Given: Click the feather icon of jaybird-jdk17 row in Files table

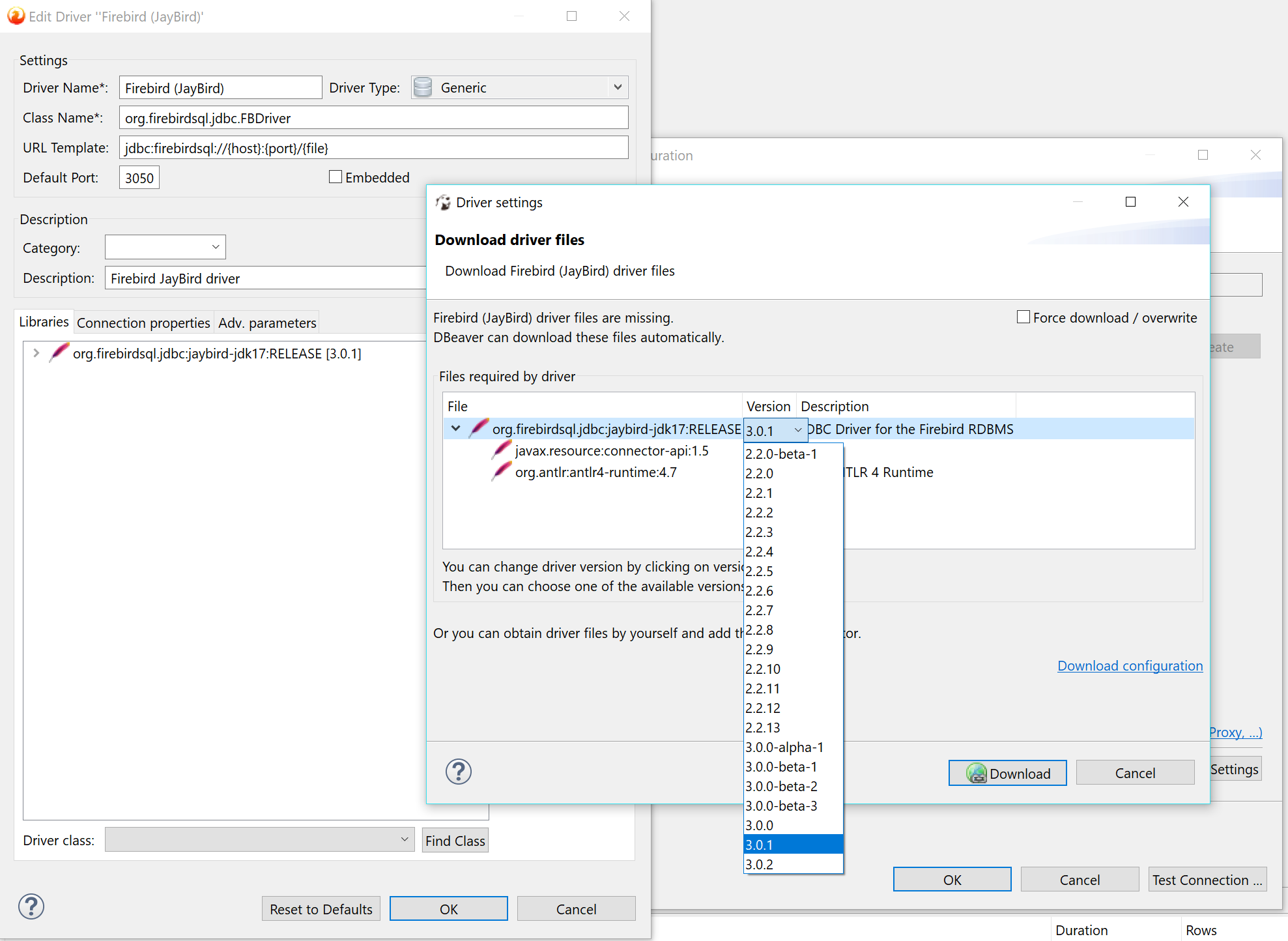Looking at the screenshot, I should point(479,428).
